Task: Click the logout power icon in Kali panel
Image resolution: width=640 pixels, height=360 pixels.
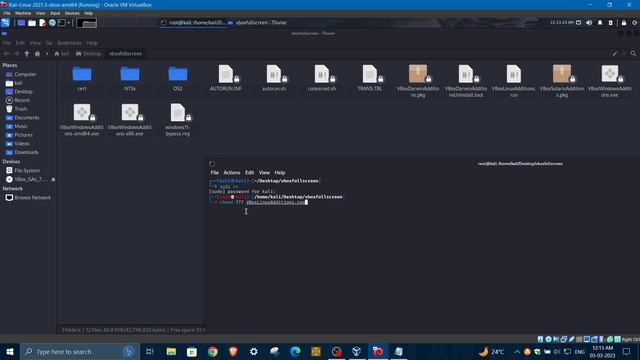Action: coord(635,23)
